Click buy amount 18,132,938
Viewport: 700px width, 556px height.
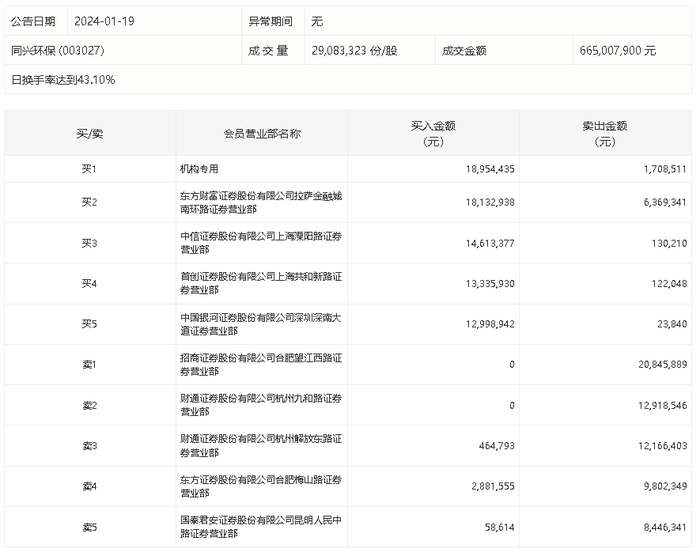click(490, 202)
